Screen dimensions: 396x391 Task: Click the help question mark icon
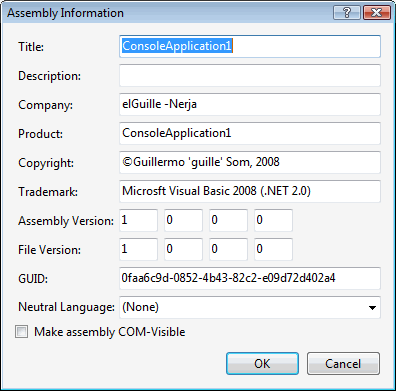click(347, 13)
